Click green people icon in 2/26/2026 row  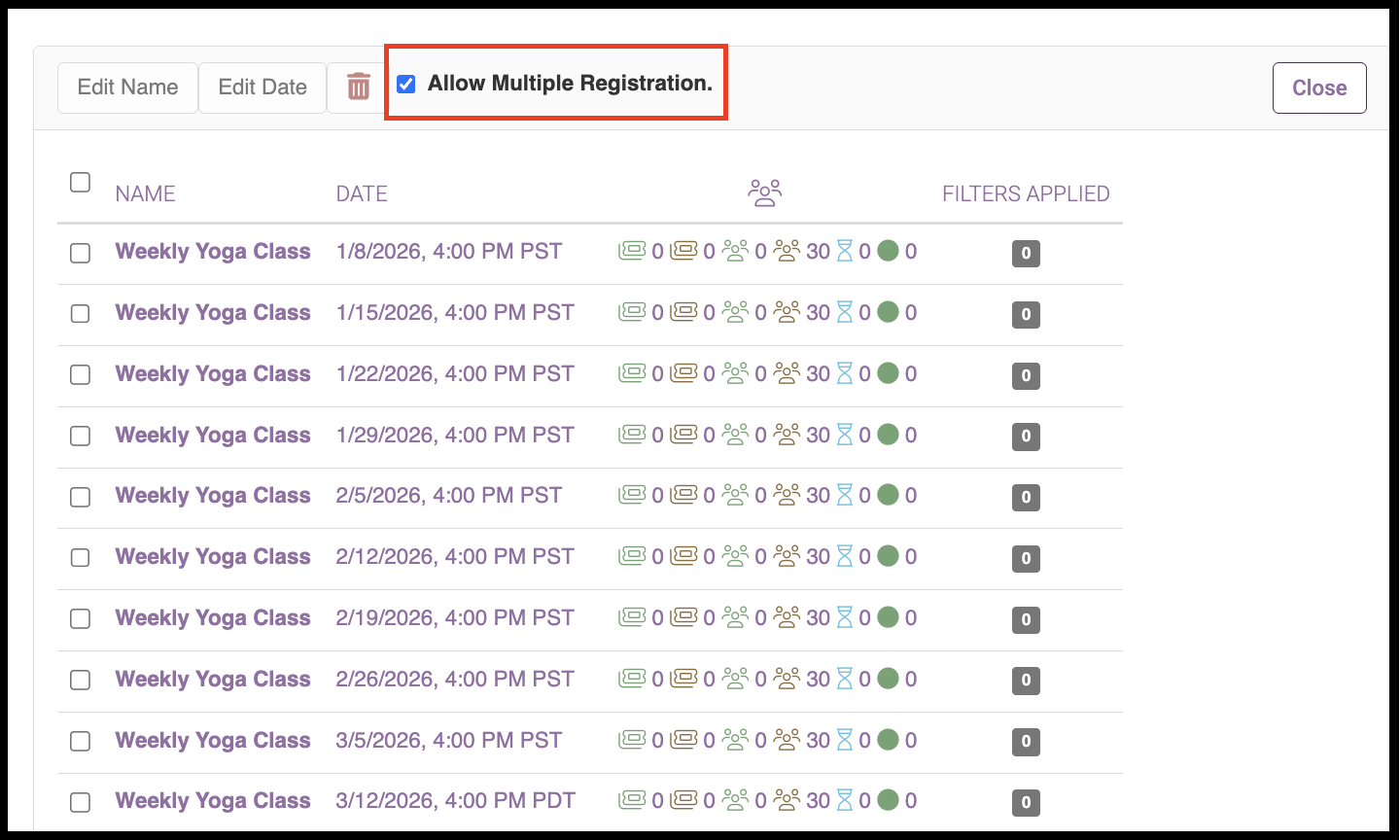736,680
